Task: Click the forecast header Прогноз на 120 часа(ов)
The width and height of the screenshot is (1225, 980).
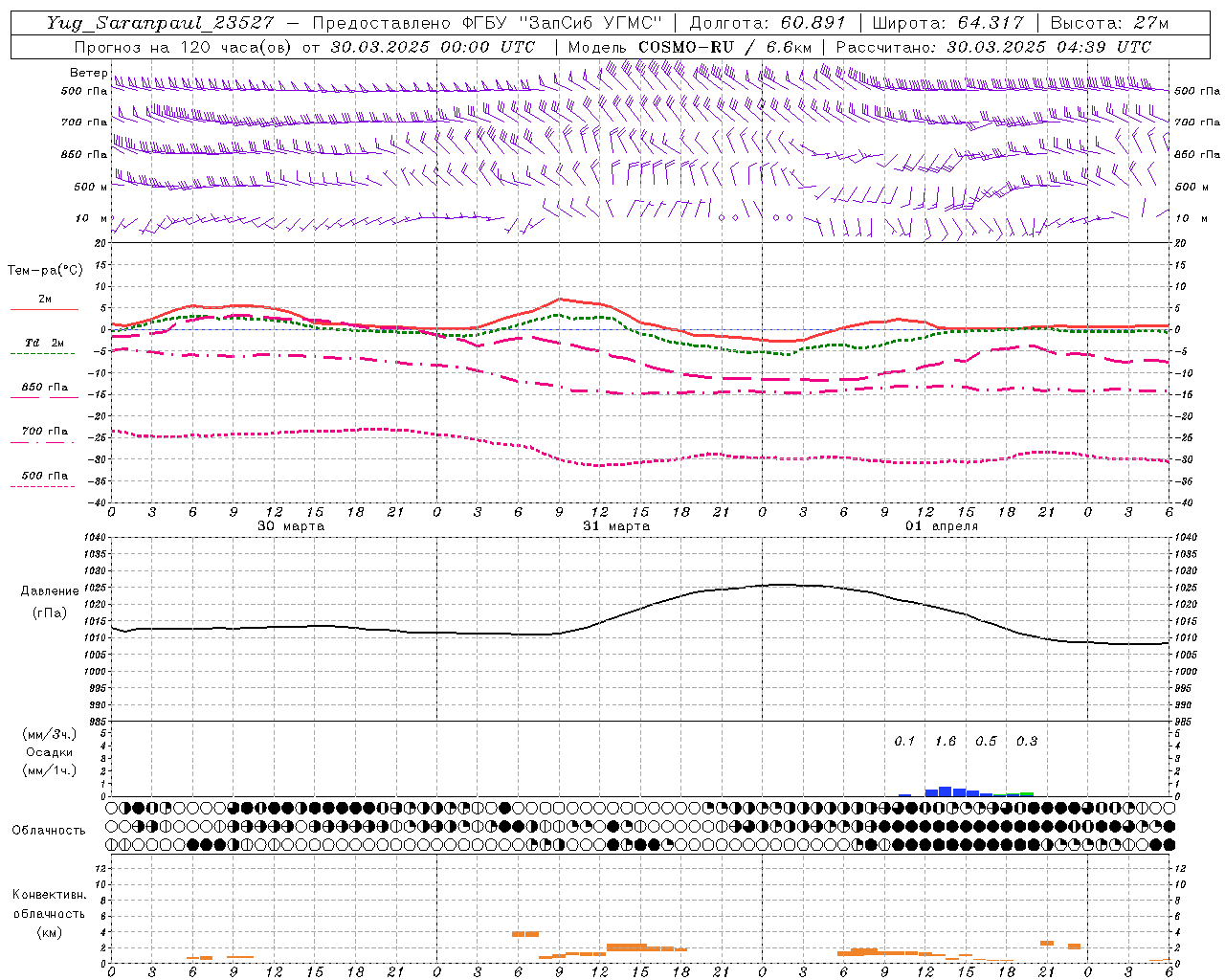Action: coord(185,47)
